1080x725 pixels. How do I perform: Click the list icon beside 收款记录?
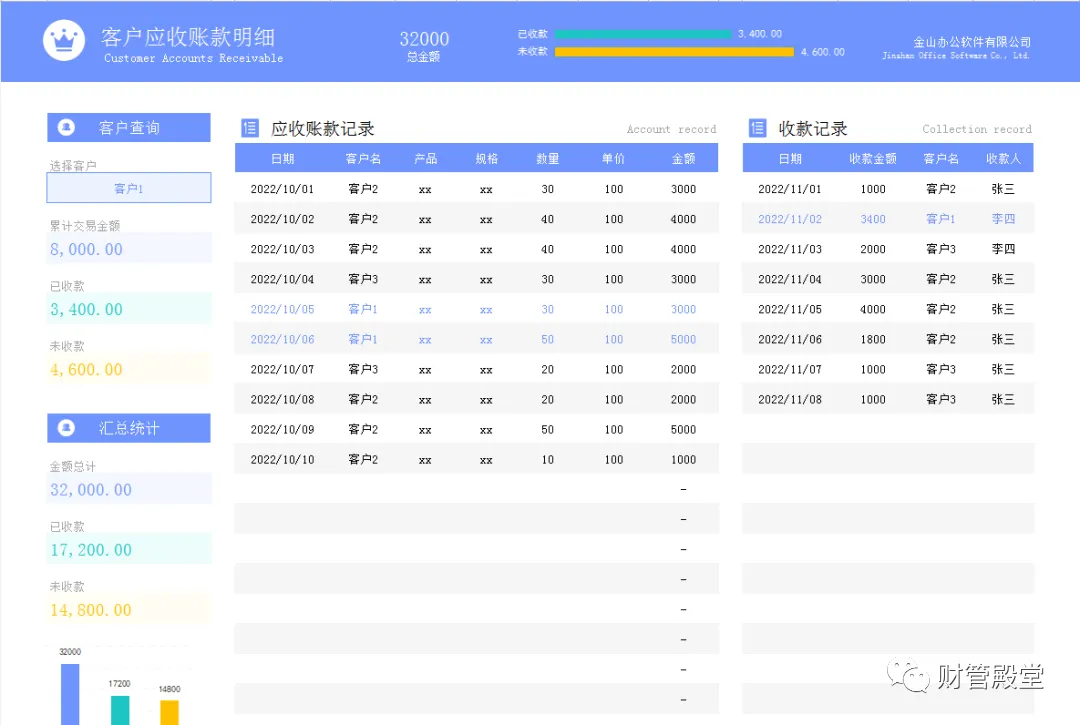757,128
